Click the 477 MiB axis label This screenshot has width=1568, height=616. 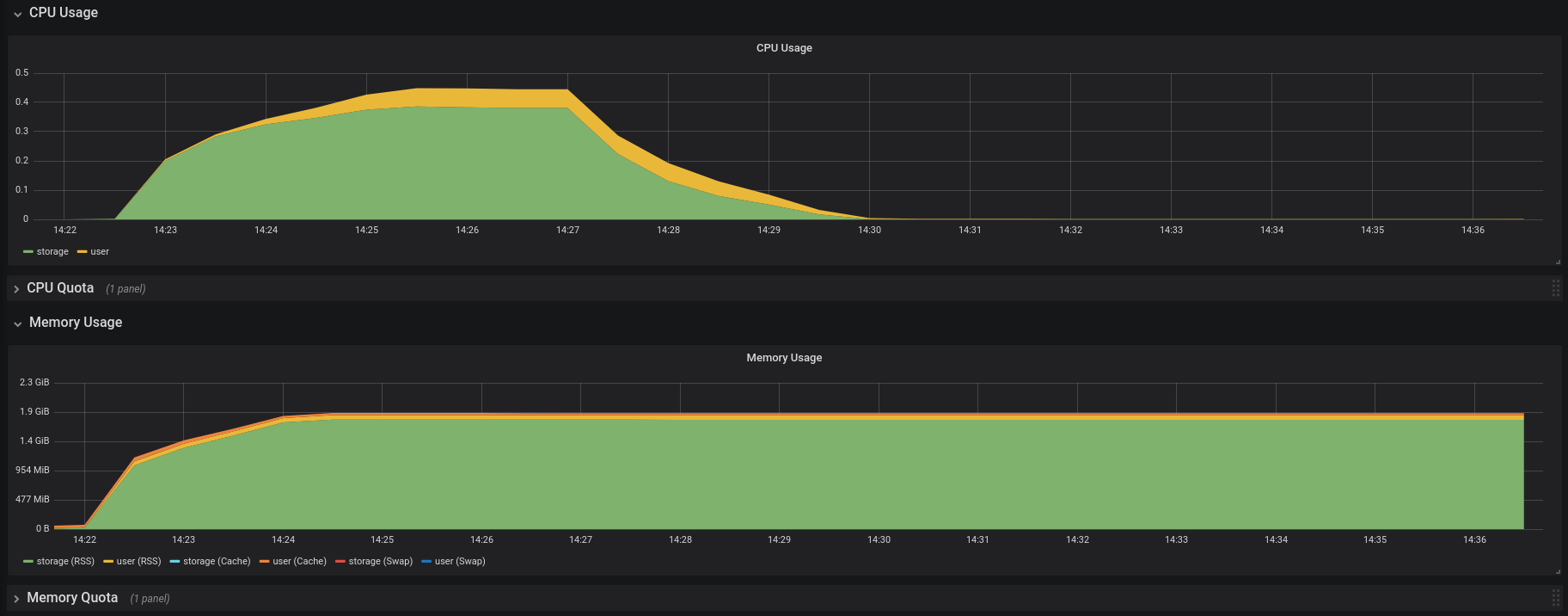click(x=33, y=500)
